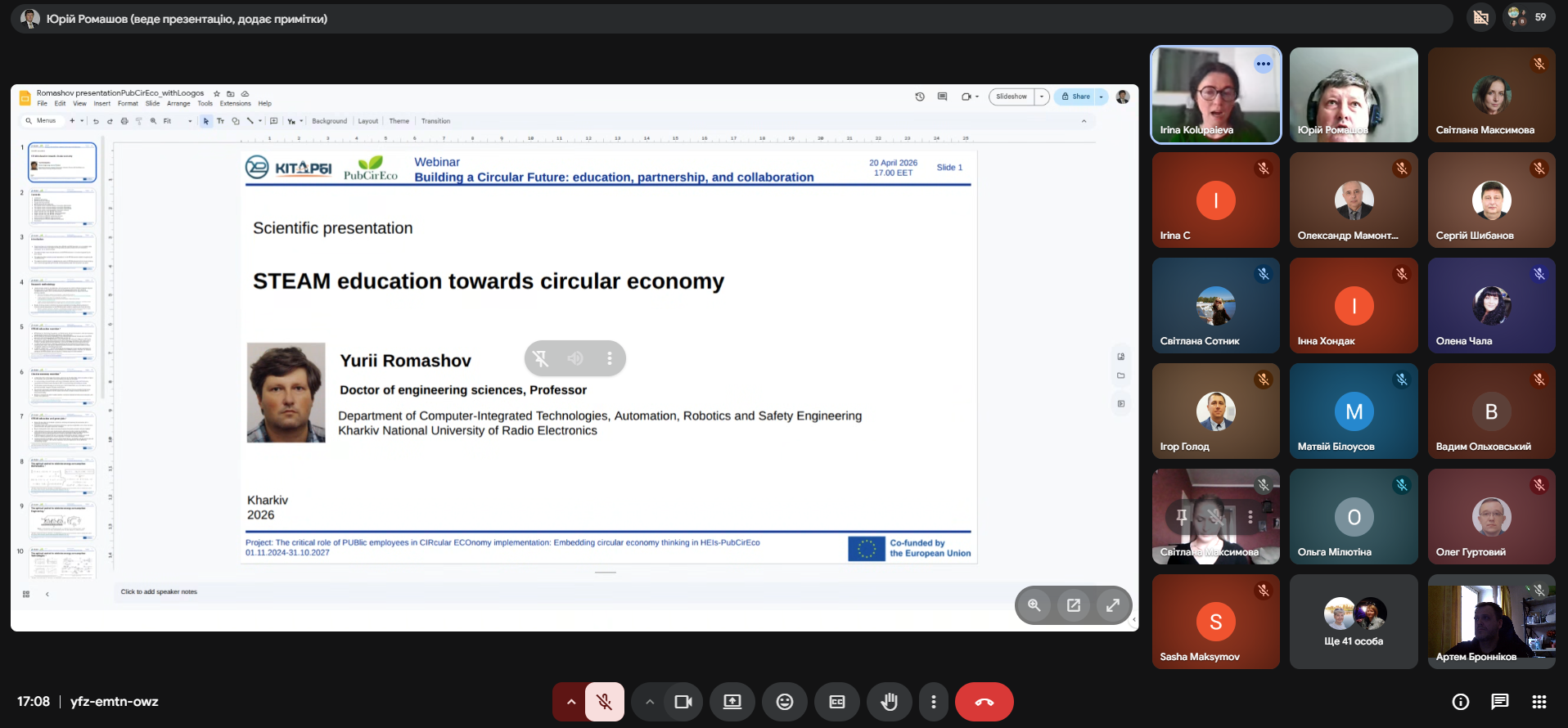The image size is (1568, 728).
Task: Toggle the camera on or off
Action: (x=683, y=702)
